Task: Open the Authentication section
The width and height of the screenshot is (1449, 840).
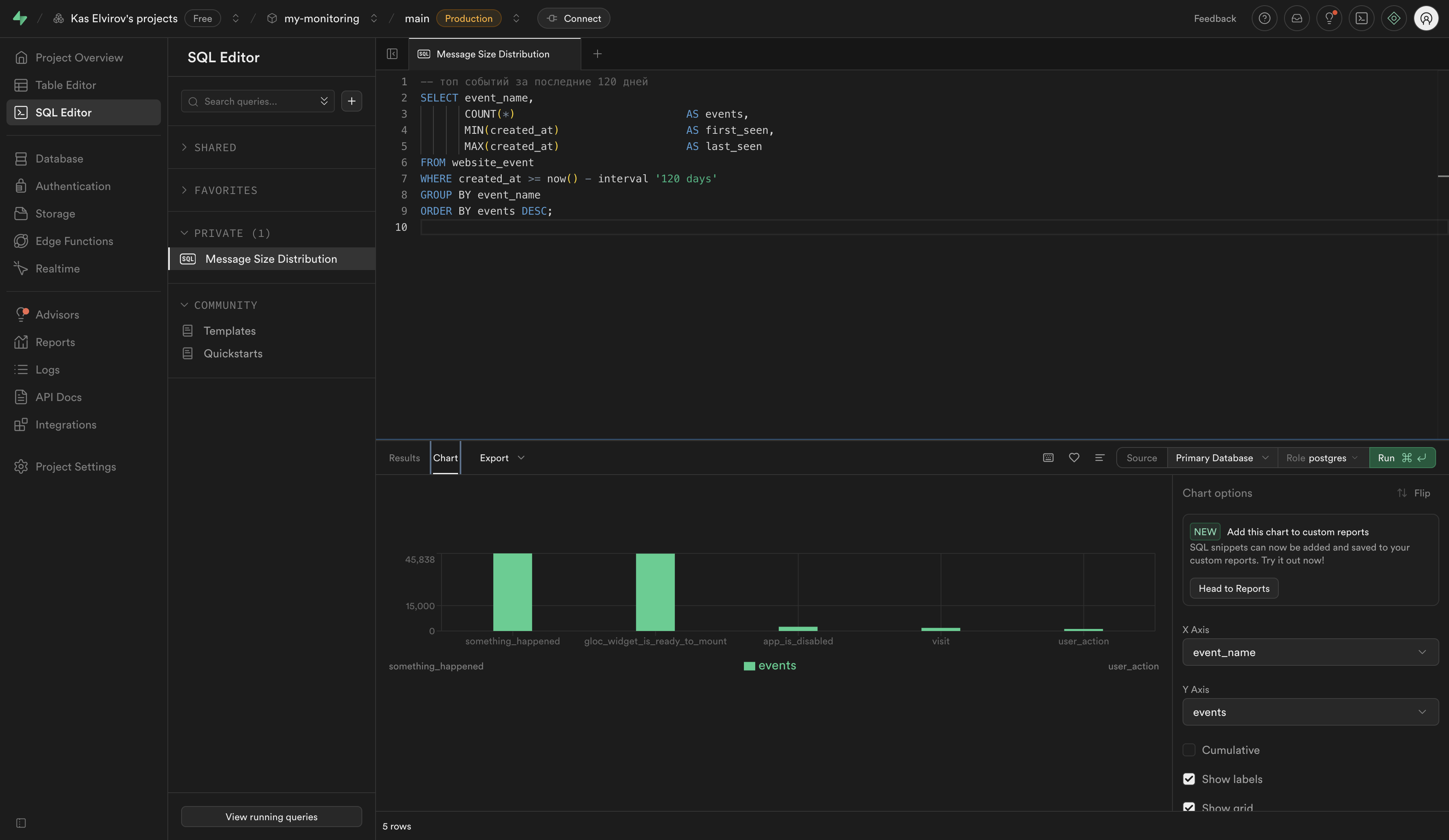Action: coord(72,186)
